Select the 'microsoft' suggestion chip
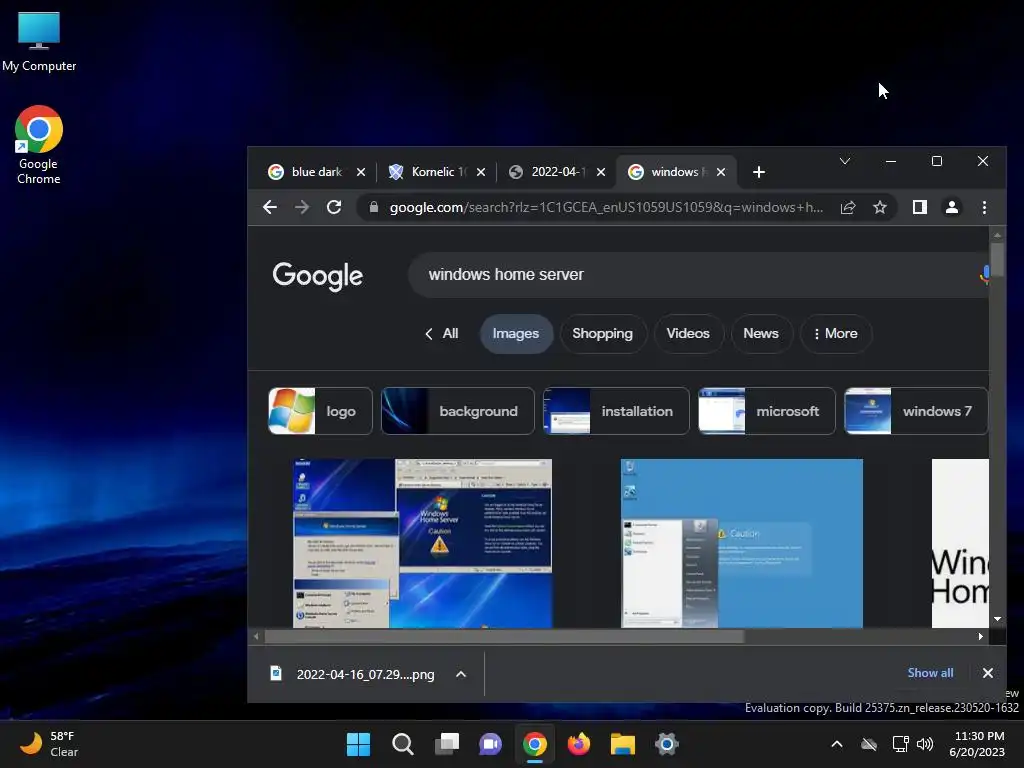 tap(767, 411)
